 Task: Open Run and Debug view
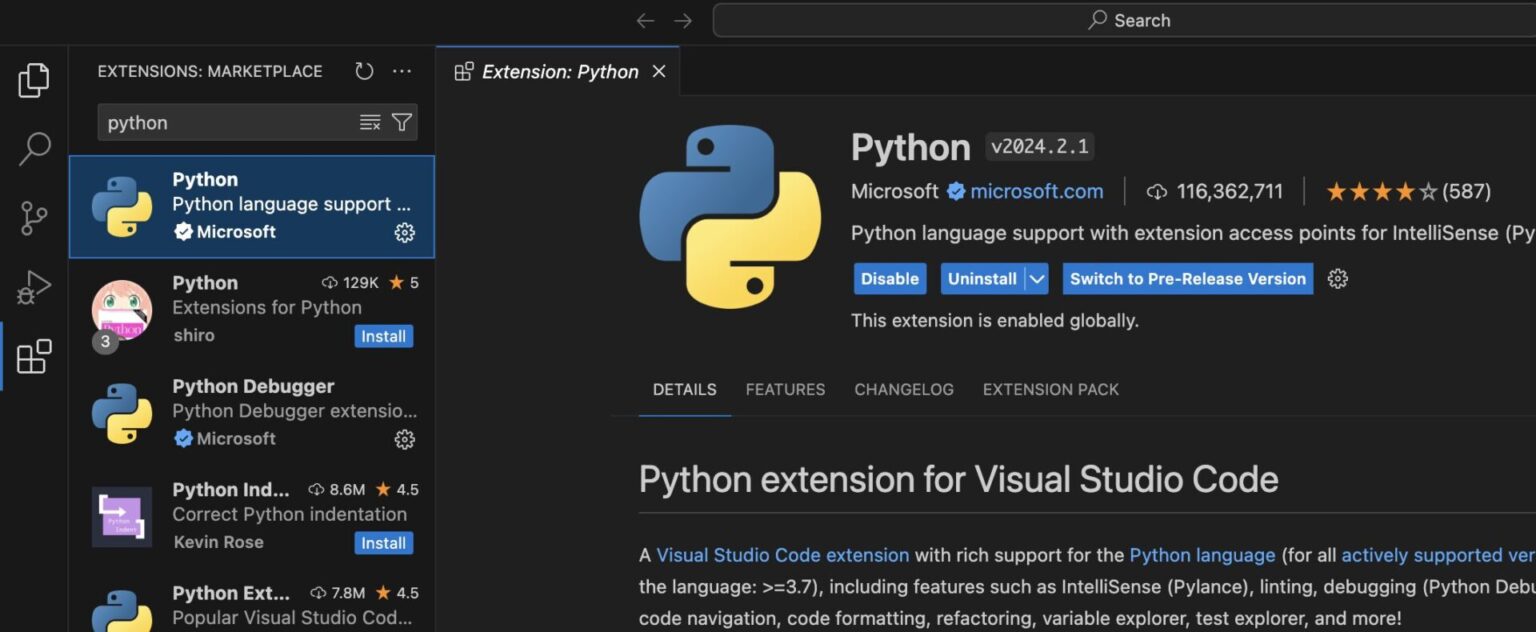click(x=34, y=286)
